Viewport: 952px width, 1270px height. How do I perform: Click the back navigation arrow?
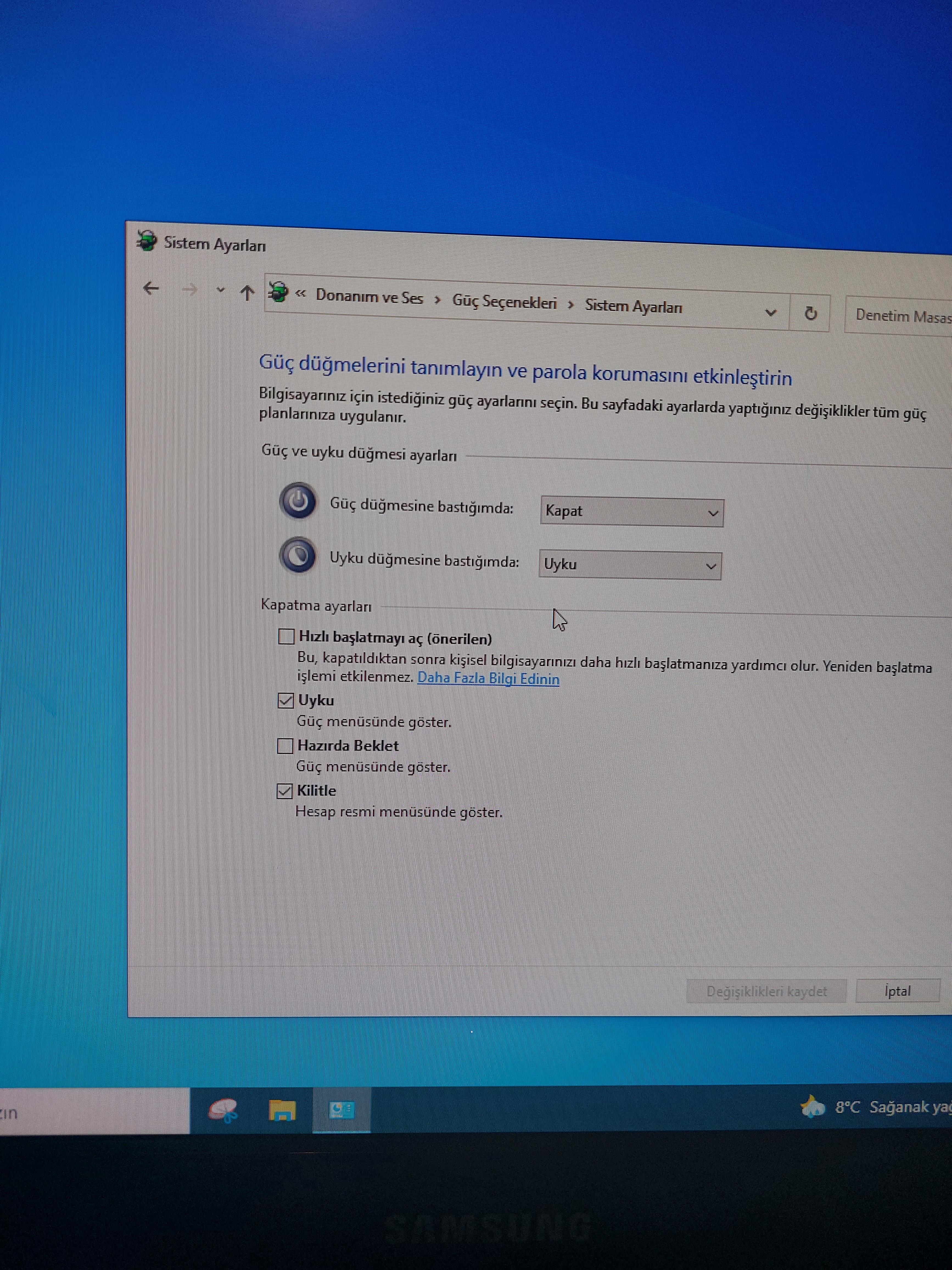pos(151,288)
